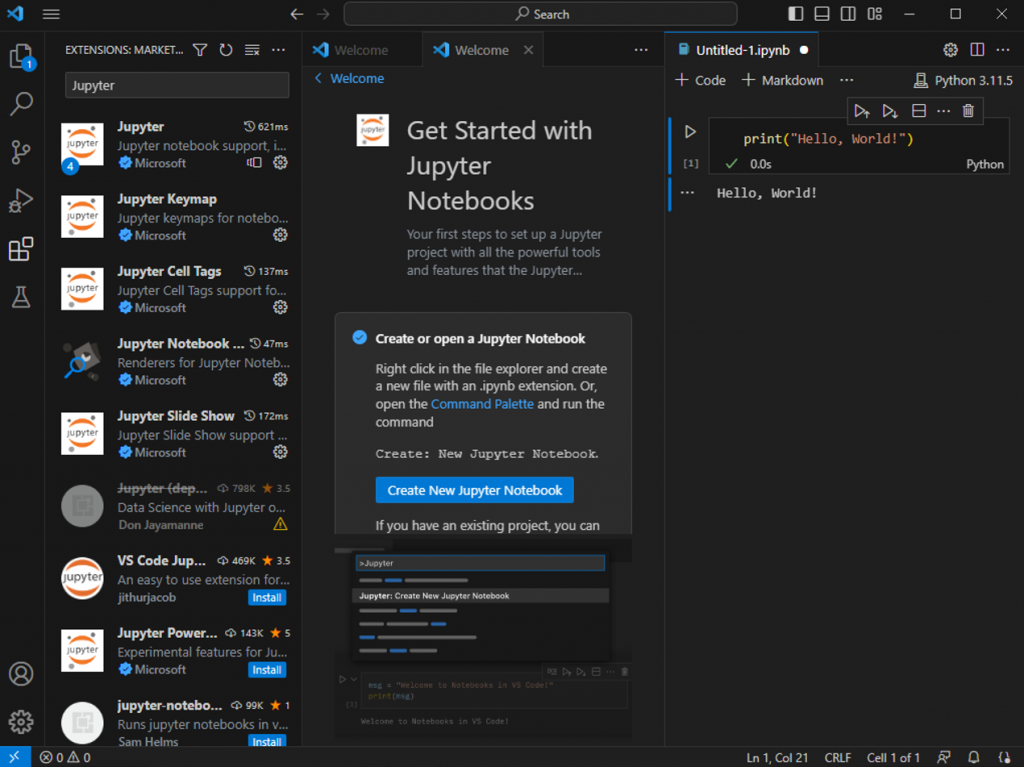The height and width of the screenshot is (767, 1024).
Task: Split the cell icon
Action: [919, 111]
